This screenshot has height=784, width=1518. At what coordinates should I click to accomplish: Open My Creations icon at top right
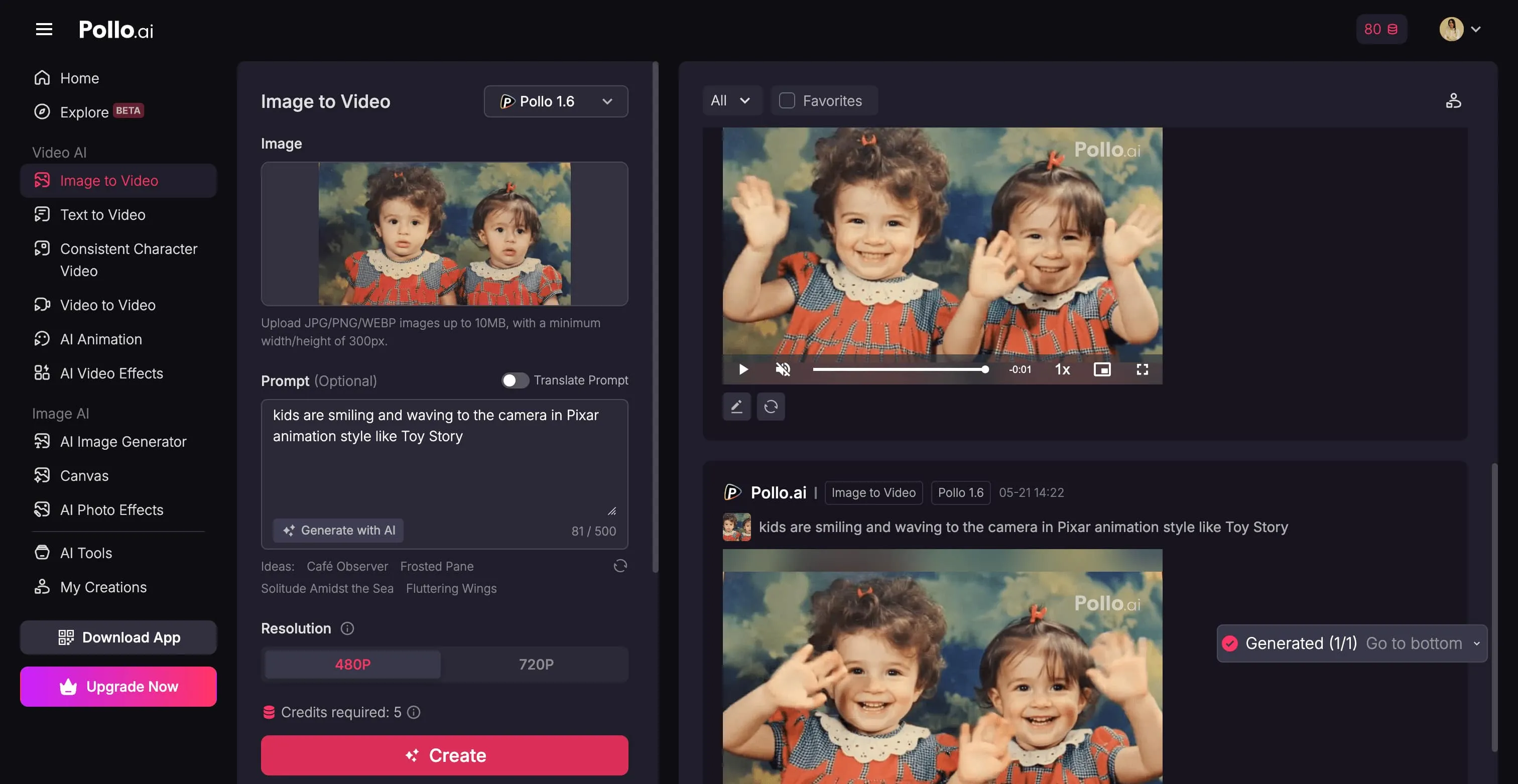(1453, 101)
